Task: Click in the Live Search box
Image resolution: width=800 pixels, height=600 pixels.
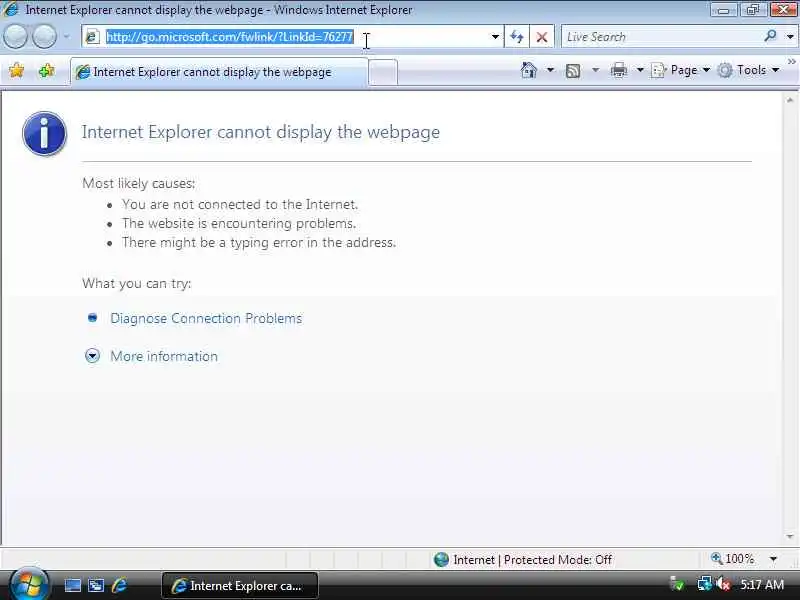Action: [x=661, y=37]
